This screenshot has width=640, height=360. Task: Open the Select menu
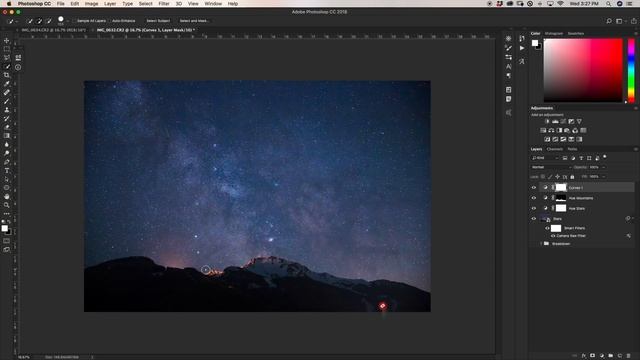tap(145, 4)
